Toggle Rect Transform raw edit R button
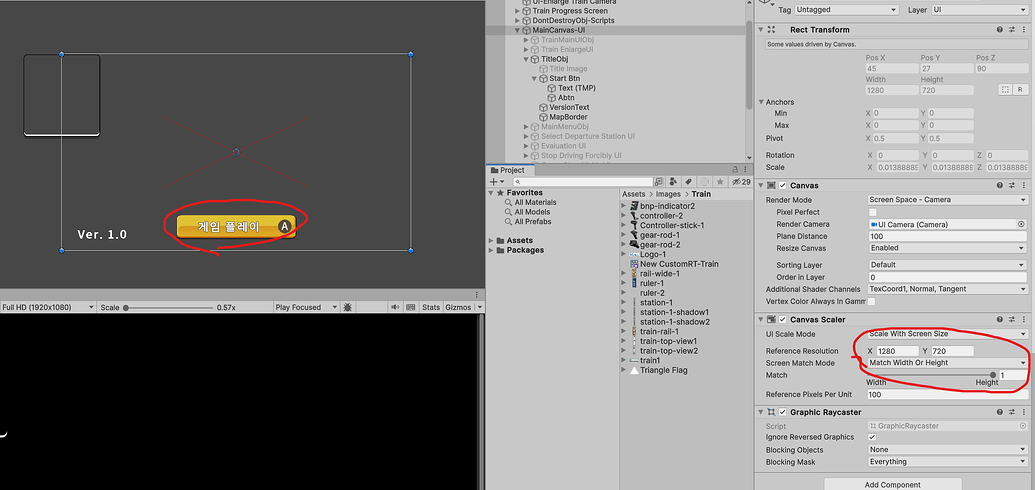 [1020, 89]
